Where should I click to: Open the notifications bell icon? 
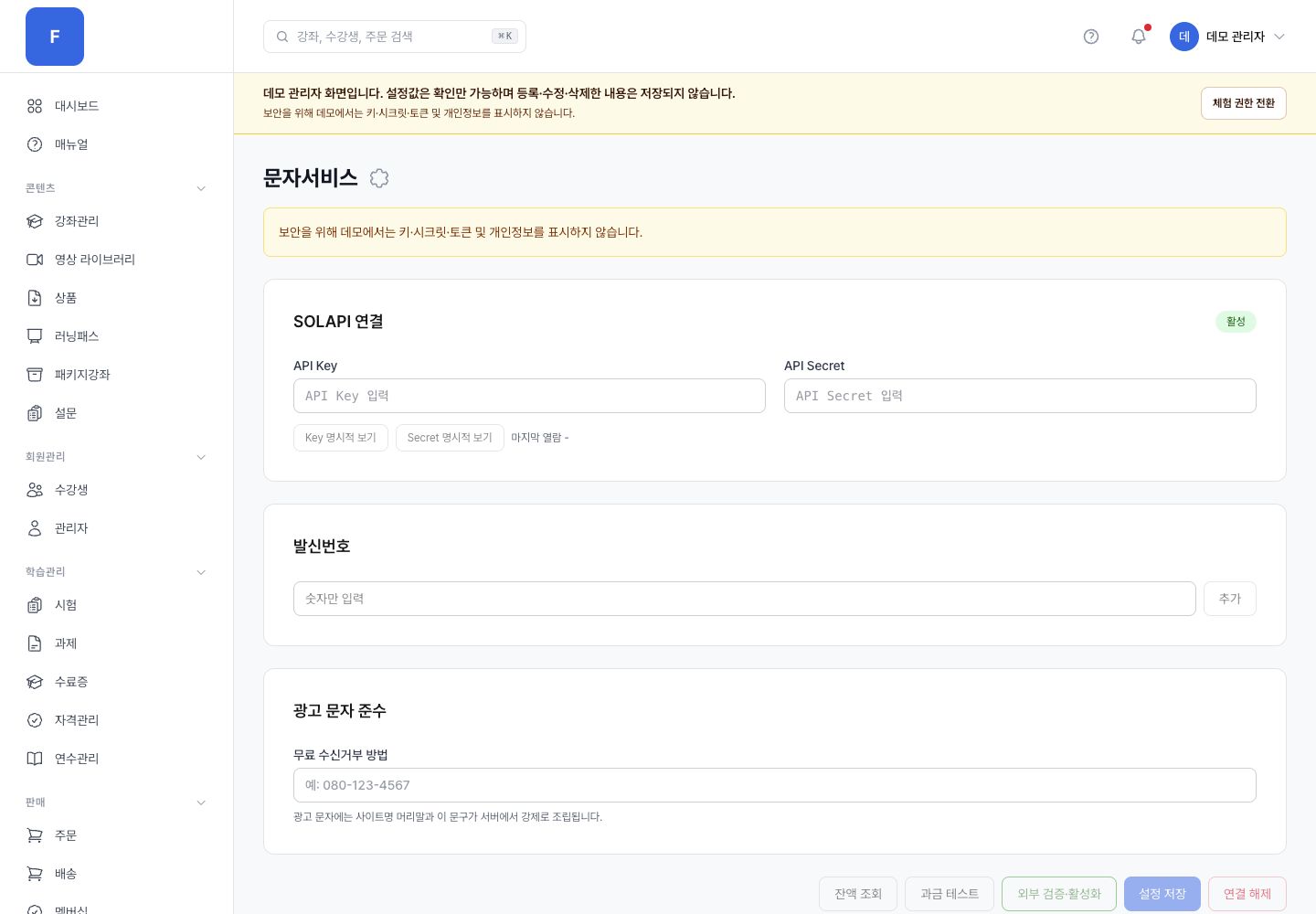tap(1139, 37)
